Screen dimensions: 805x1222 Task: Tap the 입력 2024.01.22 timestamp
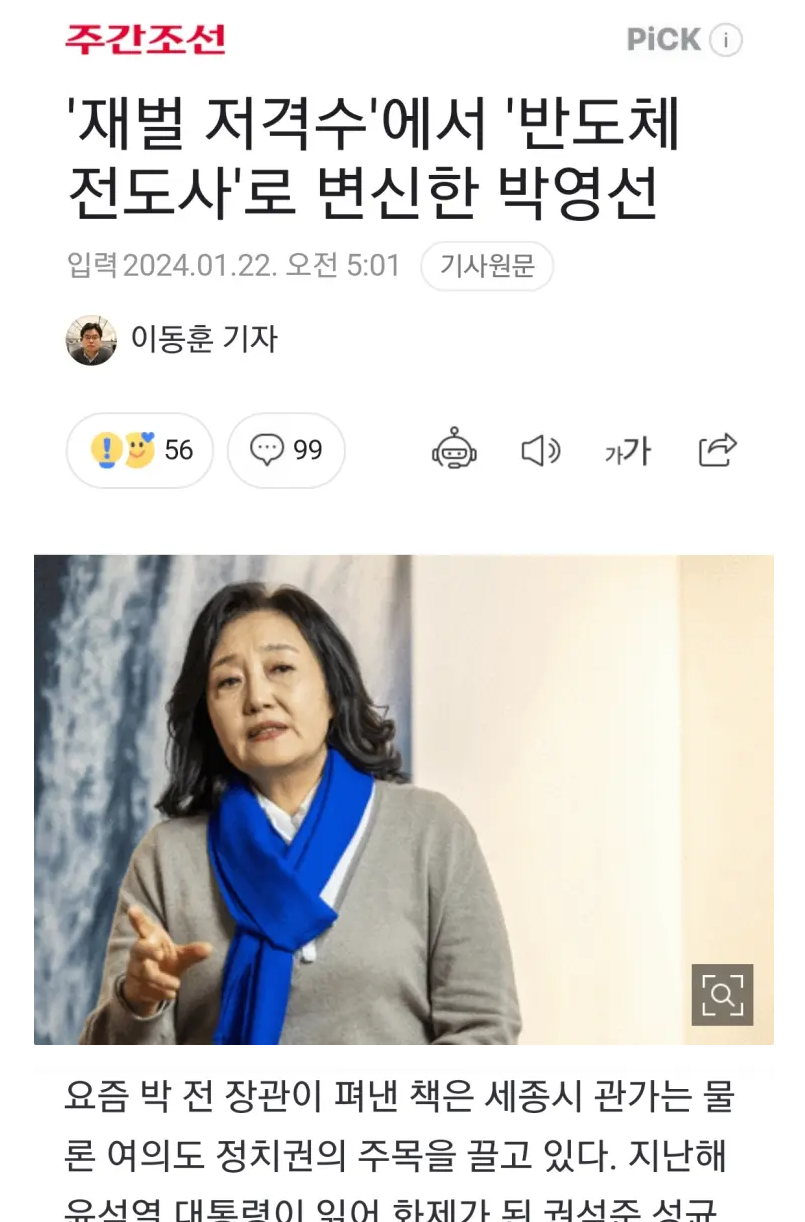point(234,266)
